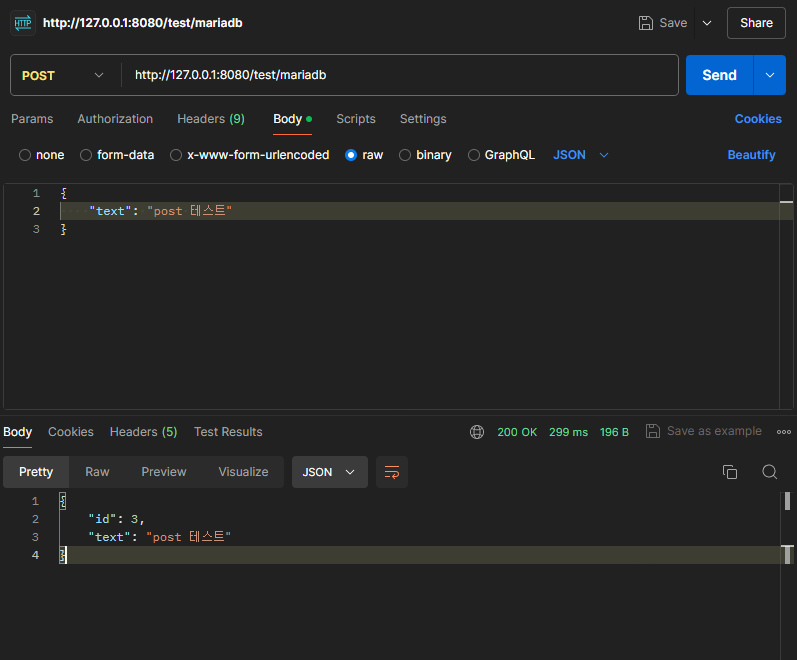This screenshot has width=797, height=660.
Task: Open the request body JSON type dropdown
Action: (x=580, y=155)
